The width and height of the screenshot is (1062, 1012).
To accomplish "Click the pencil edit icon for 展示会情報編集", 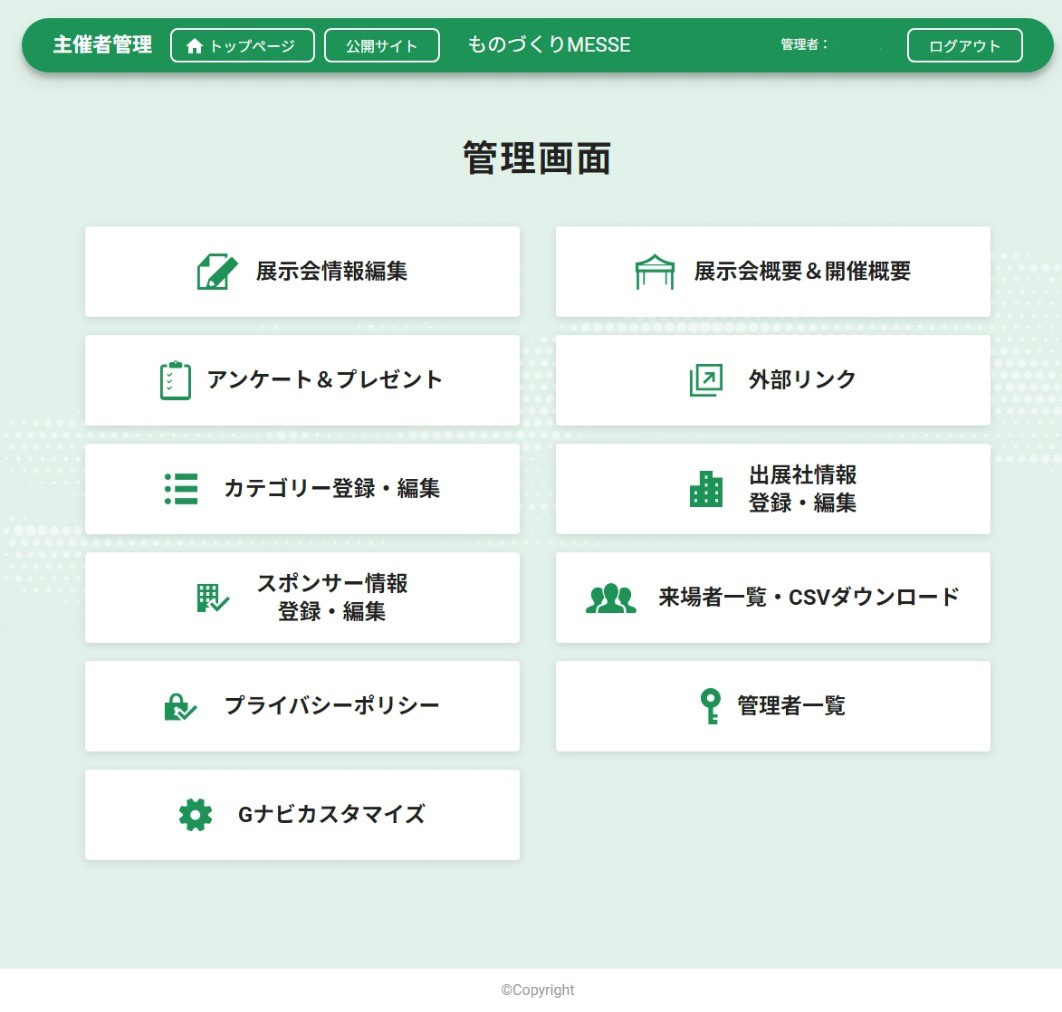I will pos(217,272).
